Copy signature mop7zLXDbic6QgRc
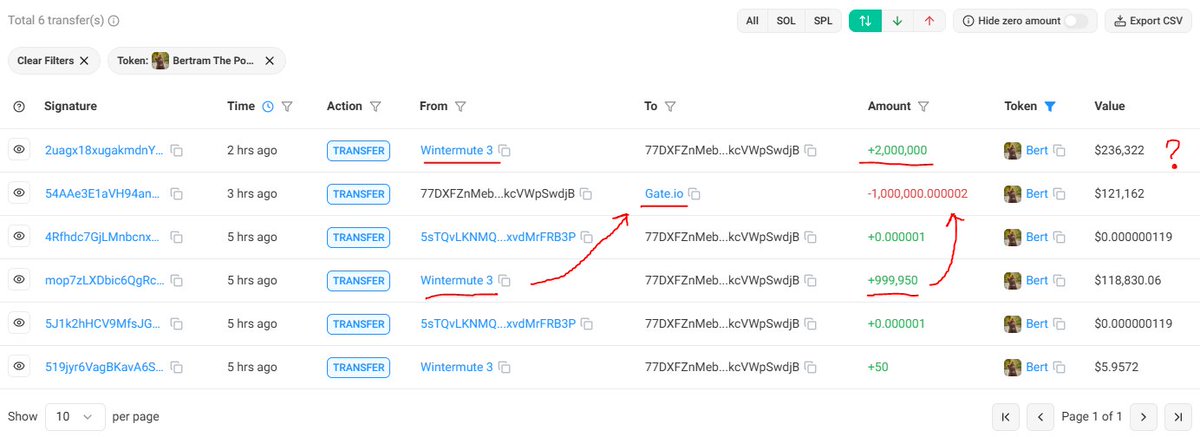This screenshot has height=437, width=1200. pyautogui.click(x=176, y=280)
